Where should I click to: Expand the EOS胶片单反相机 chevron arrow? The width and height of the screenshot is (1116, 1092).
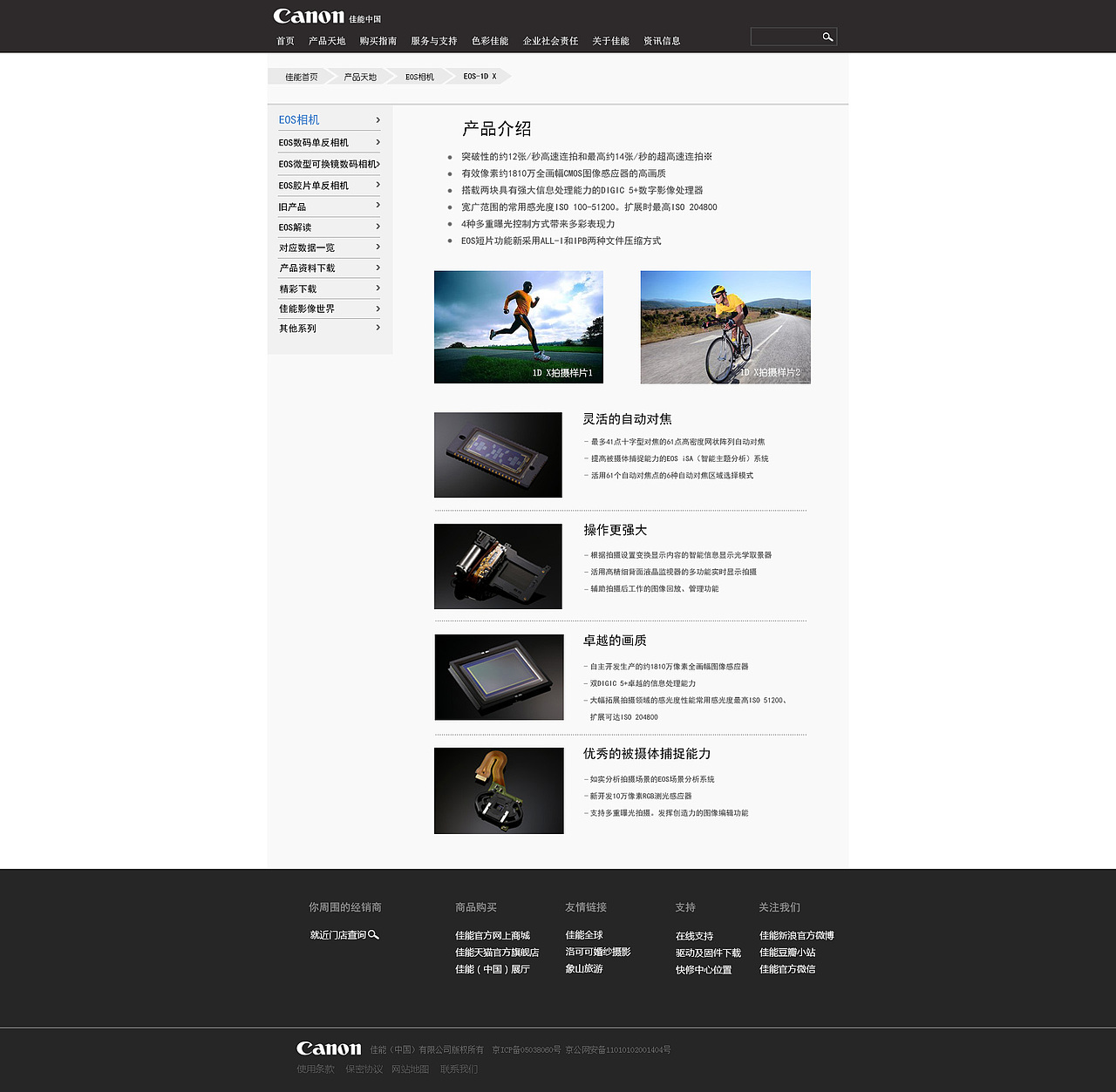point(378,185)
